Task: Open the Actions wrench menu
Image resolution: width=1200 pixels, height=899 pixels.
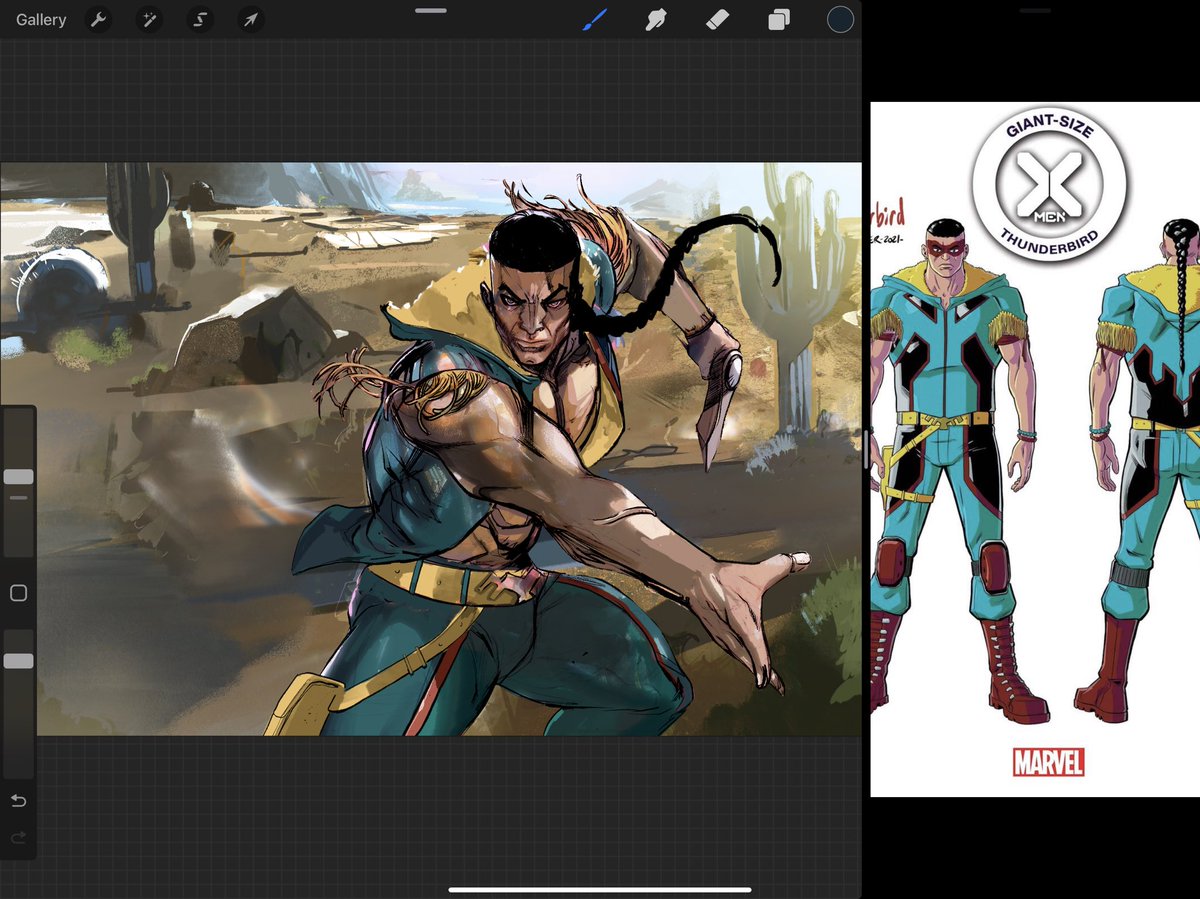Action: (97, 20)
